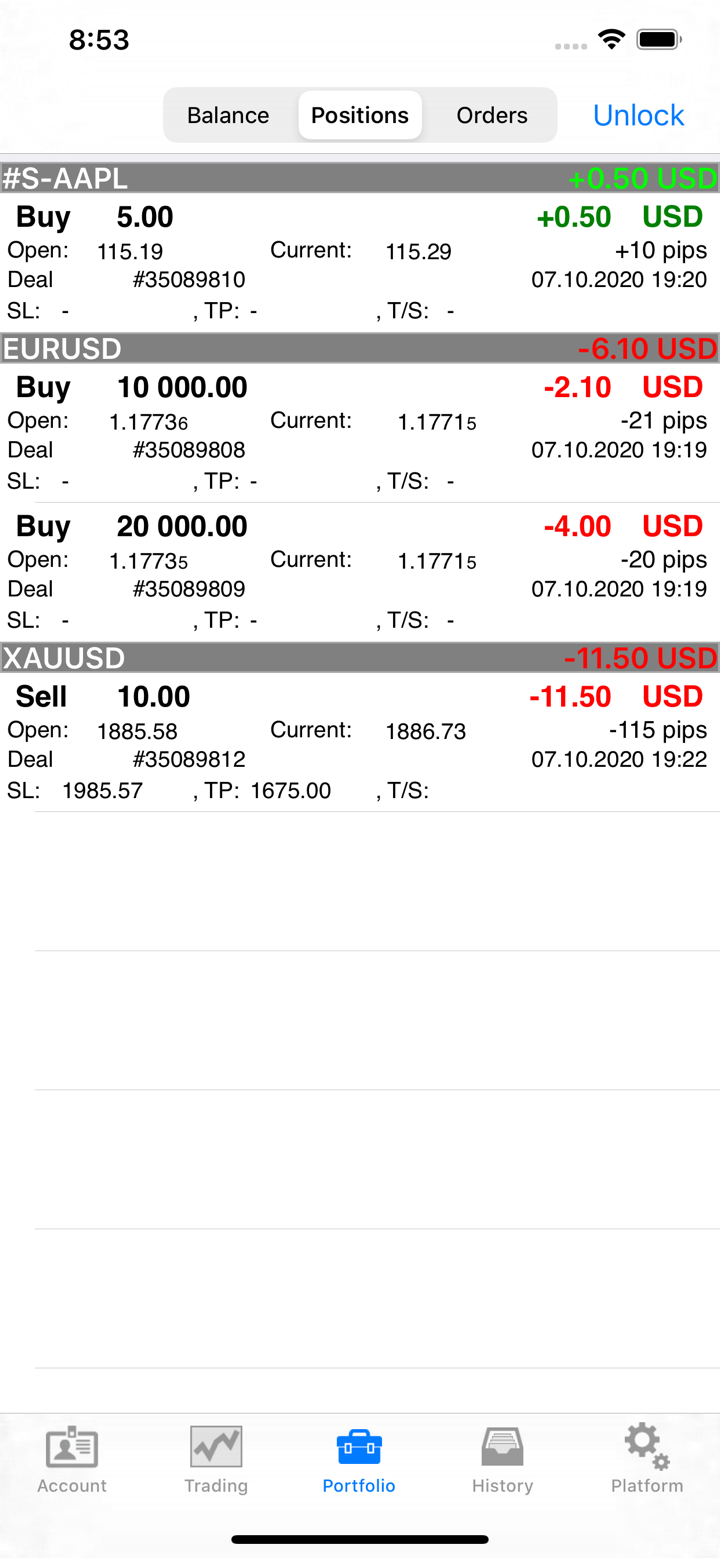720x1558 pixels.
Task: Select the Portfolio briefcase icon
Action: point(359,1447)
